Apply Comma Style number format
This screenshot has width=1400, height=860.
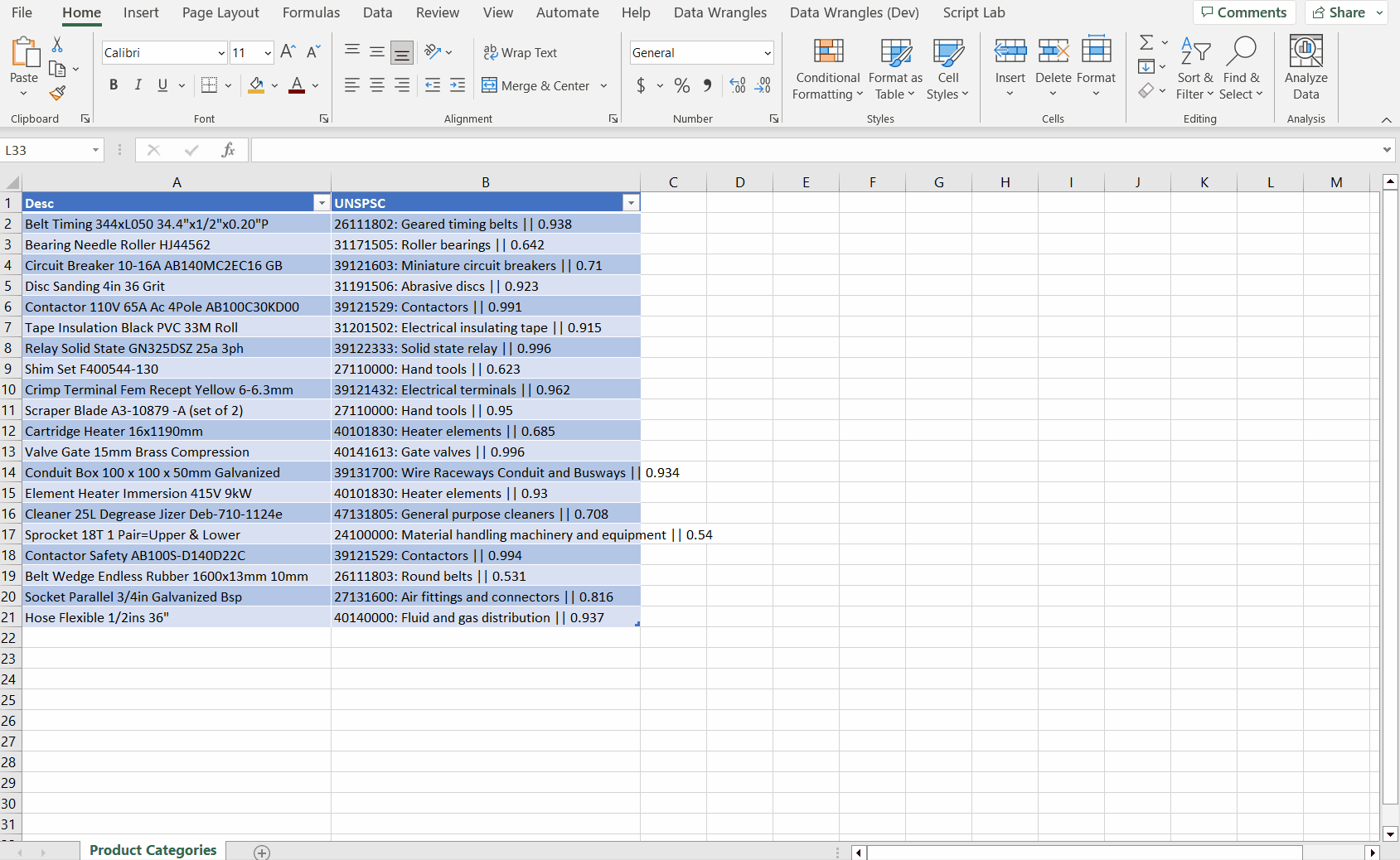click(x=707, y=85)
